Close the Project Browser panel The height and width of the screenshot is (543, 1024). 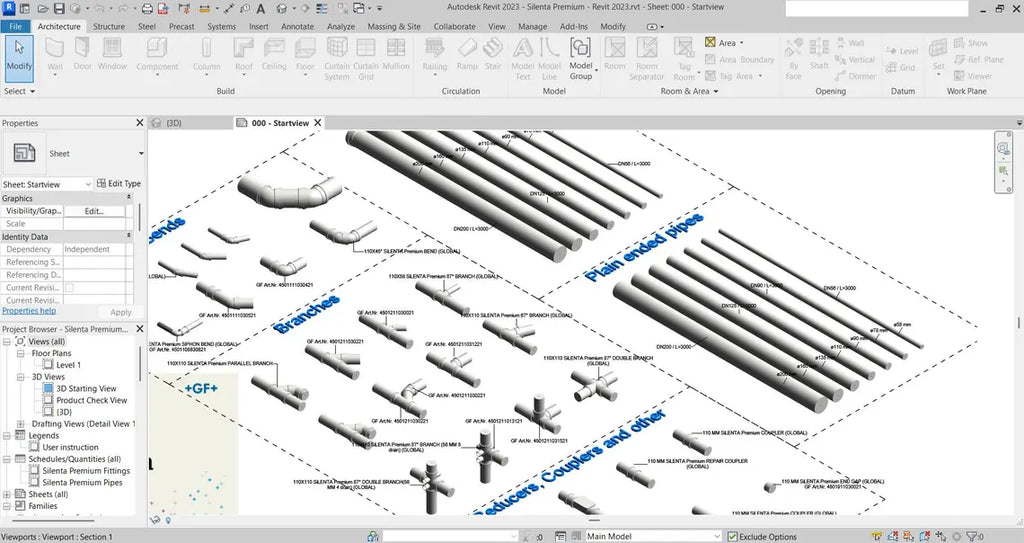click(x=140, y=329)
